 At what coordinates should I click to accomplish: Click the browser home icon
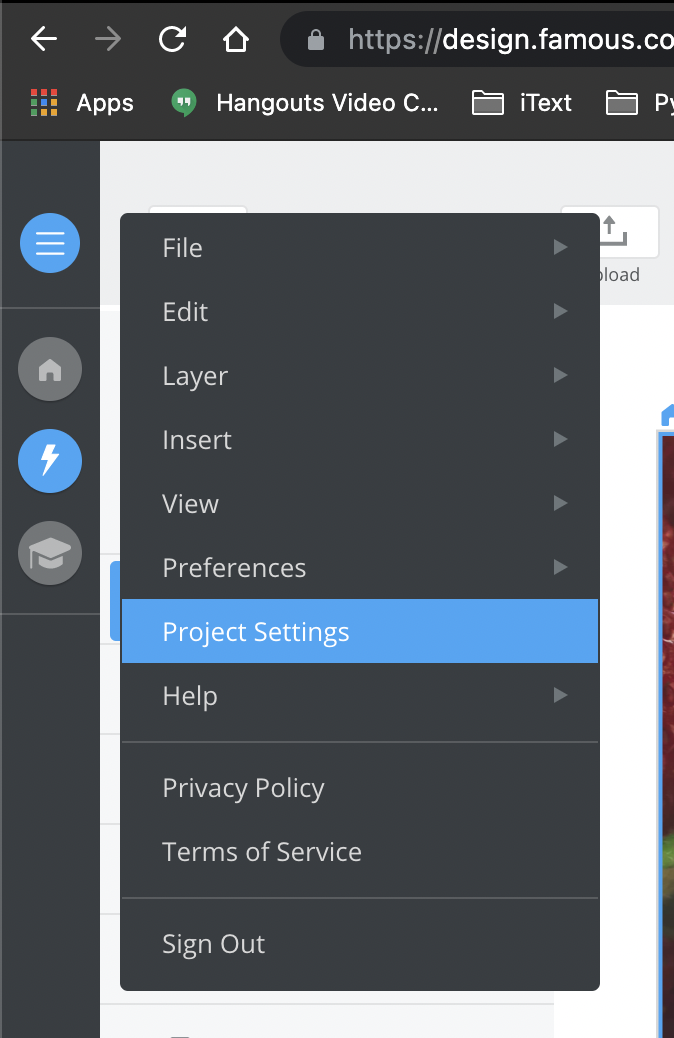point(236,40)
